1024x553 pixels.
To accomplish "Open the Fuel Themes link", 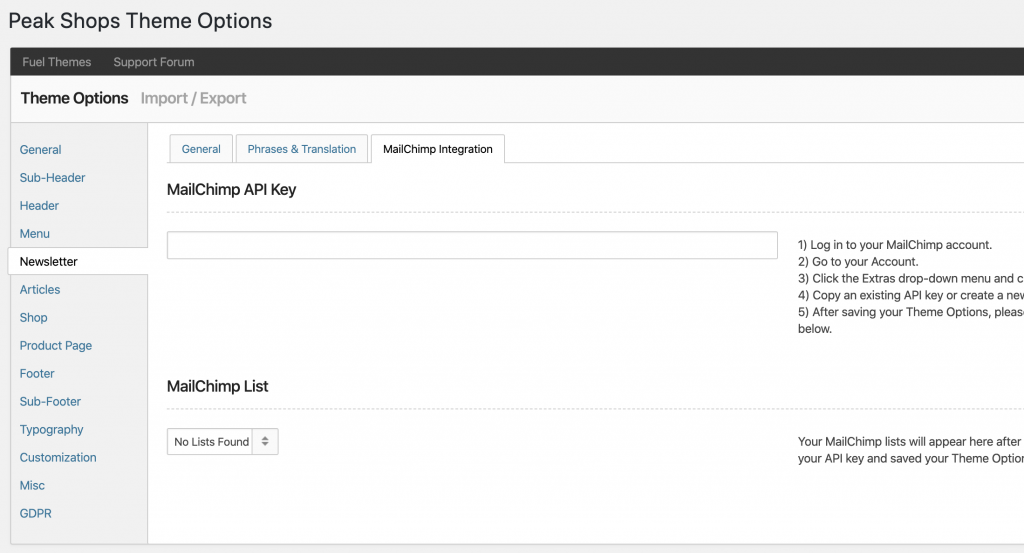I will (57, 62).
